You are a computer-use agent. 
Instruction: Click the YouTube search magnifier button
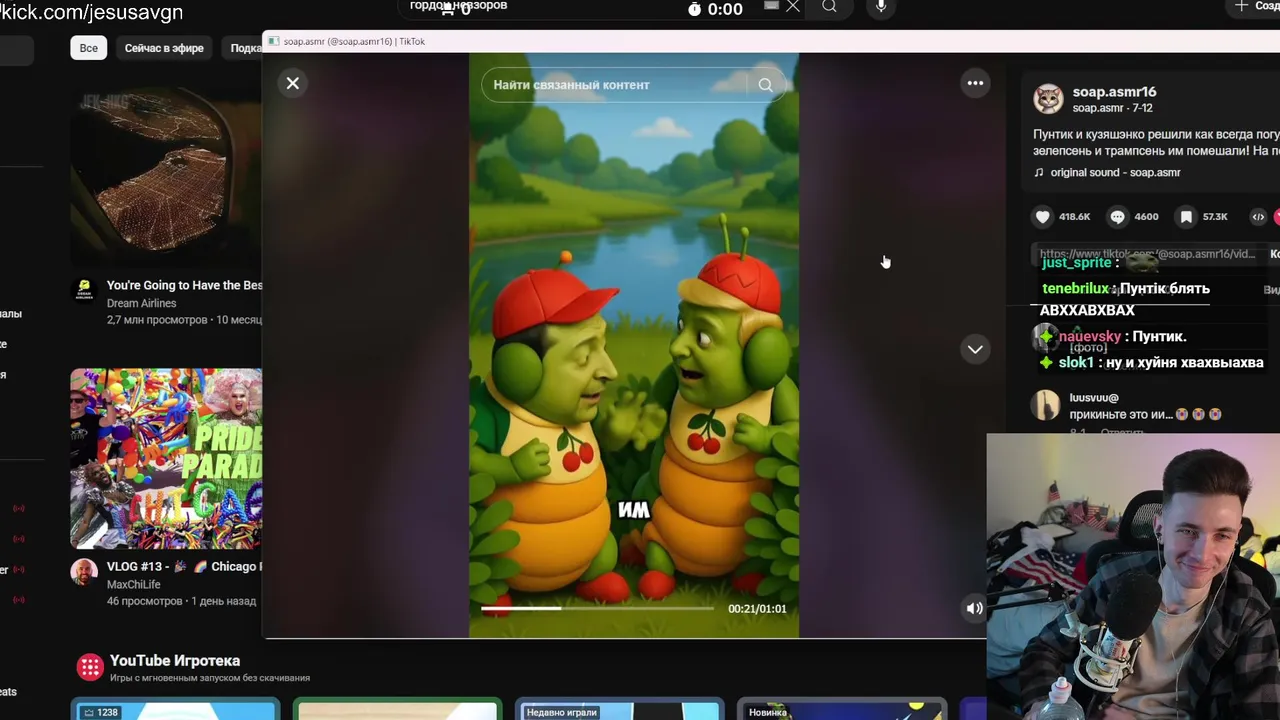pos(829,7)
